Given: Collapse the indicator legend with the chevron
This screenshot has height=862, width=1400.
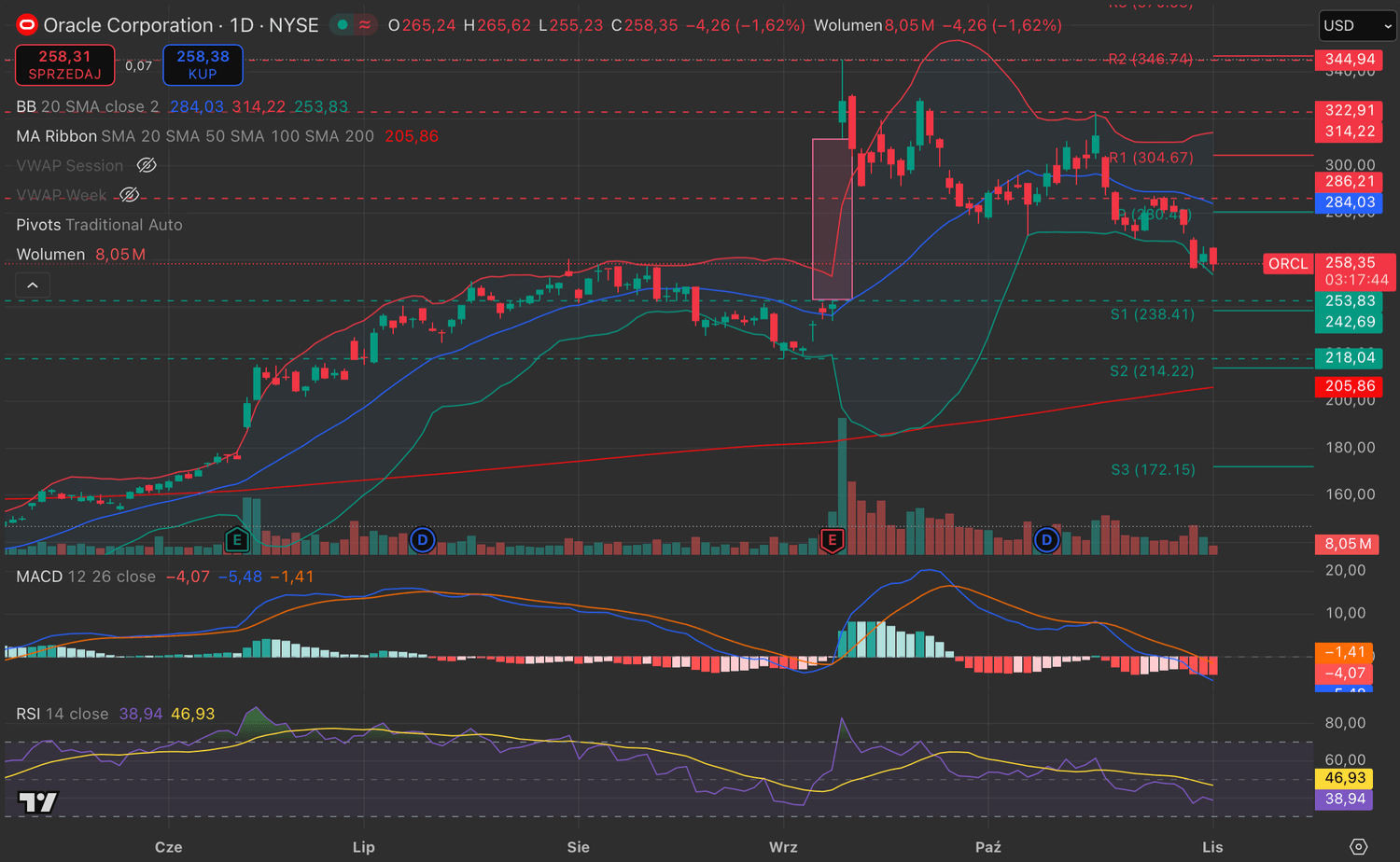Looking at the screenshot, I should 33,285.
